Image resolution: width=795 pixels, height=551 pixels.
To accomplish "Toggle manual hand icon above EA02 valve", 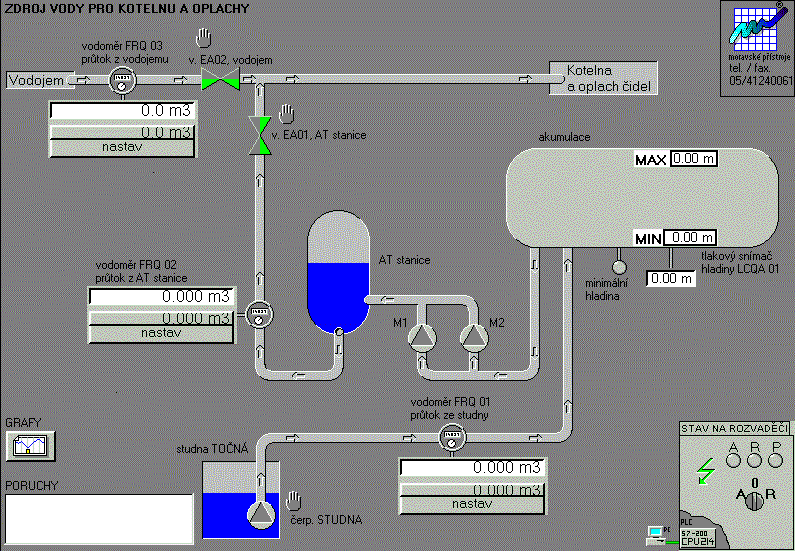I will 205,39.
